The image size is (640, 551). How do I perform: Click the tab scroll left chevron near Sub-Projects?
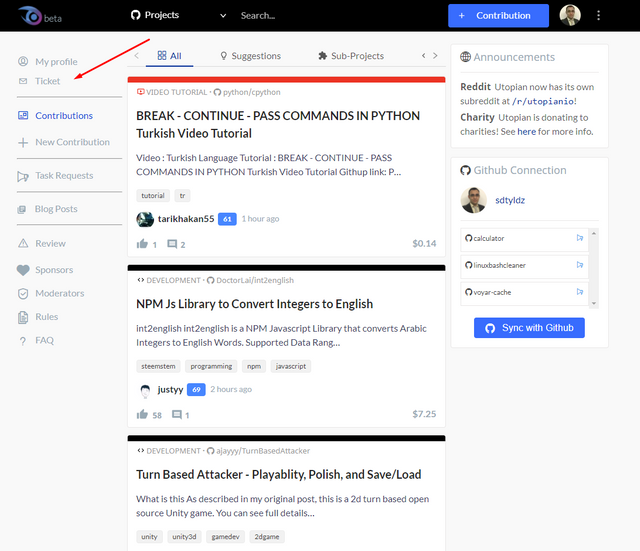[x=424, y=56]
